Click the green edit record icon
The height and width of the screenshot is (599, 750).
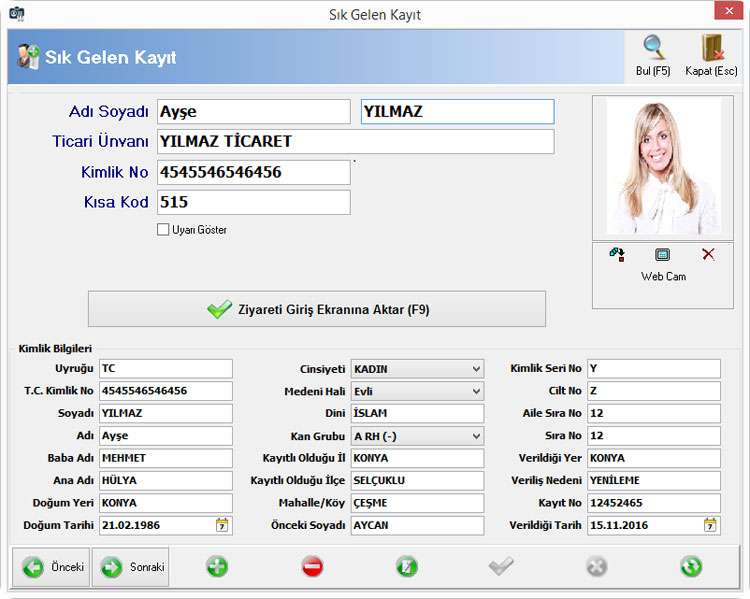[407, 567]
